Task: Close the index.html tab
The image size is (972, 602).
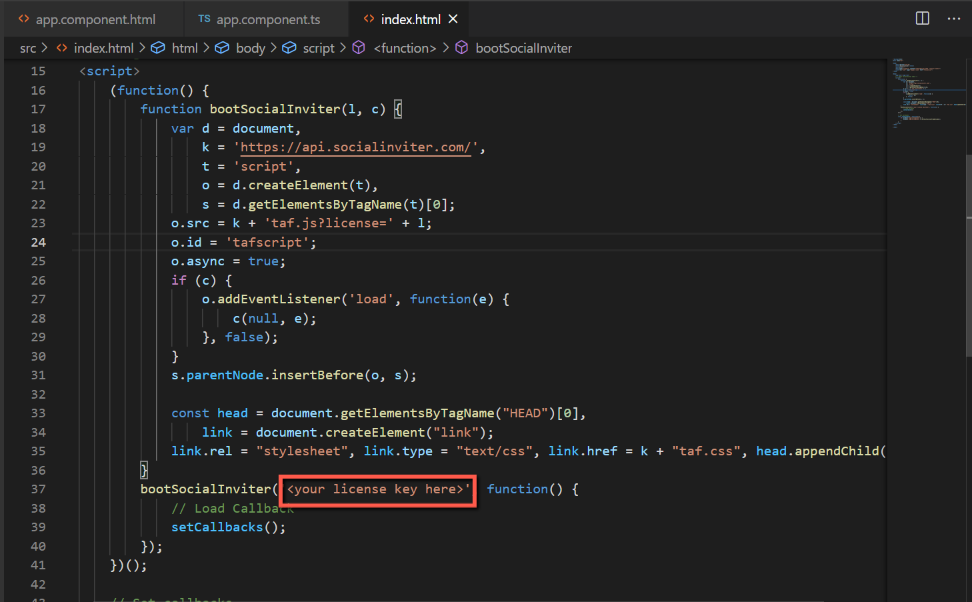Action: pyautogui.click(x=453, y=19)
